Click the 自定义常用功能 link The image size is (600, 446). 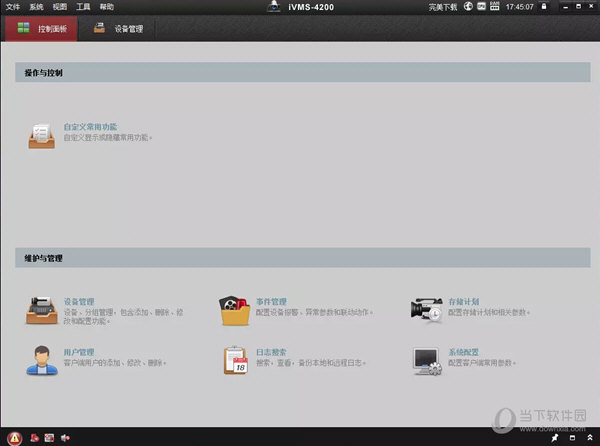90,127
